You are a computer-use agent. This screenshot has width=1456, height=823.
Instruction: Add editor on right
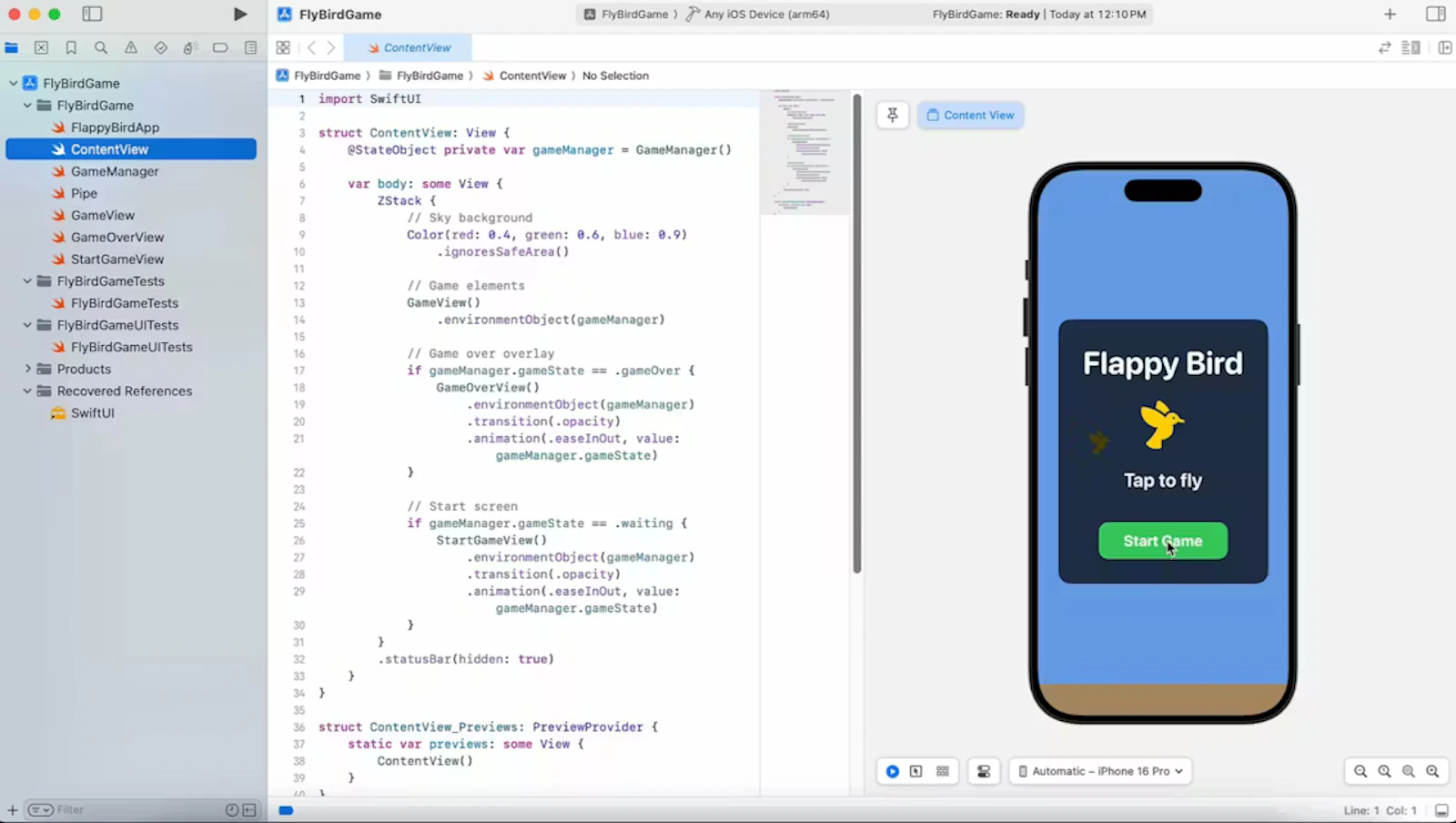click(x=1445, y=47)
